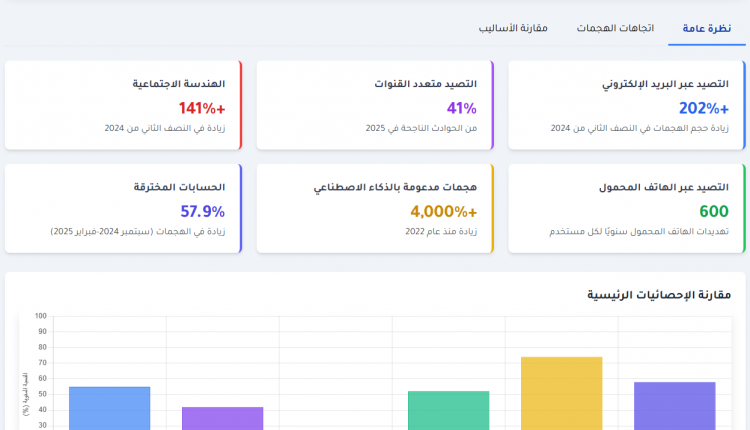Click the indigo chart bar
Screen dimensions: 750x430
coord(674,406)
